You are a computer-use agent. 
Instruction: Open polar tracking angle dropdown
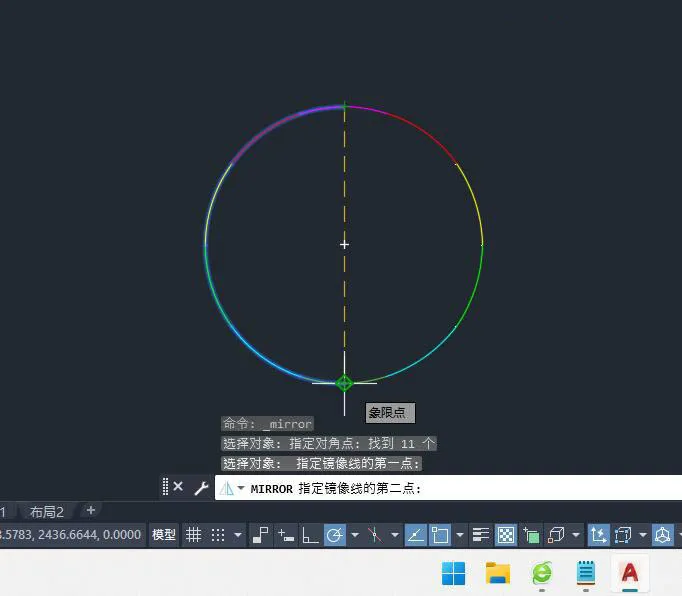[x=355, y=535]
